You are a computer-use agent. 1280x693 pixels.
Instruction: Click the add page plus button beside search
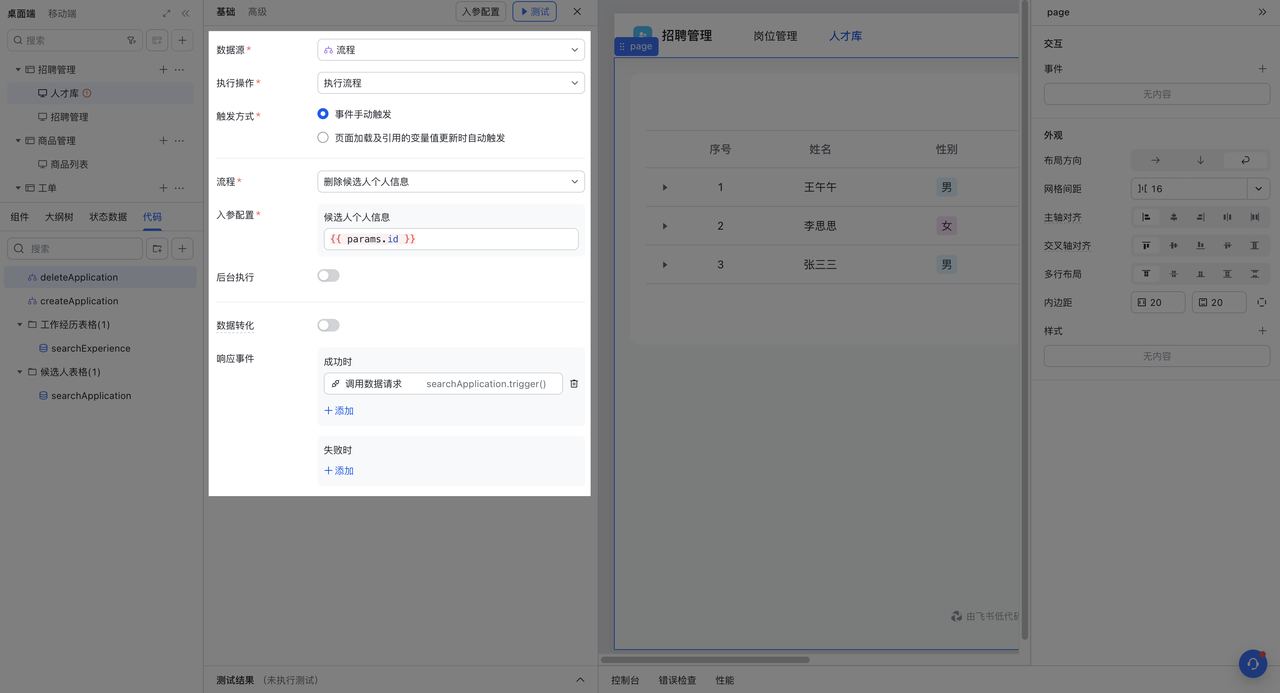pyautogui.click(x=182, y=40)
